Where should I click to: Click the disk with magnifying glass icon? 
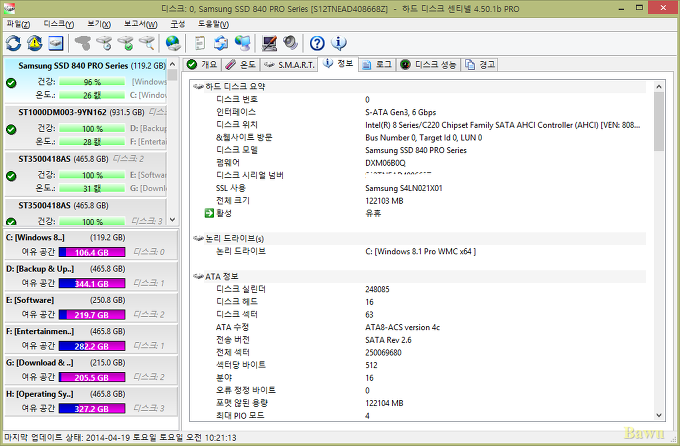pos(147,43)
